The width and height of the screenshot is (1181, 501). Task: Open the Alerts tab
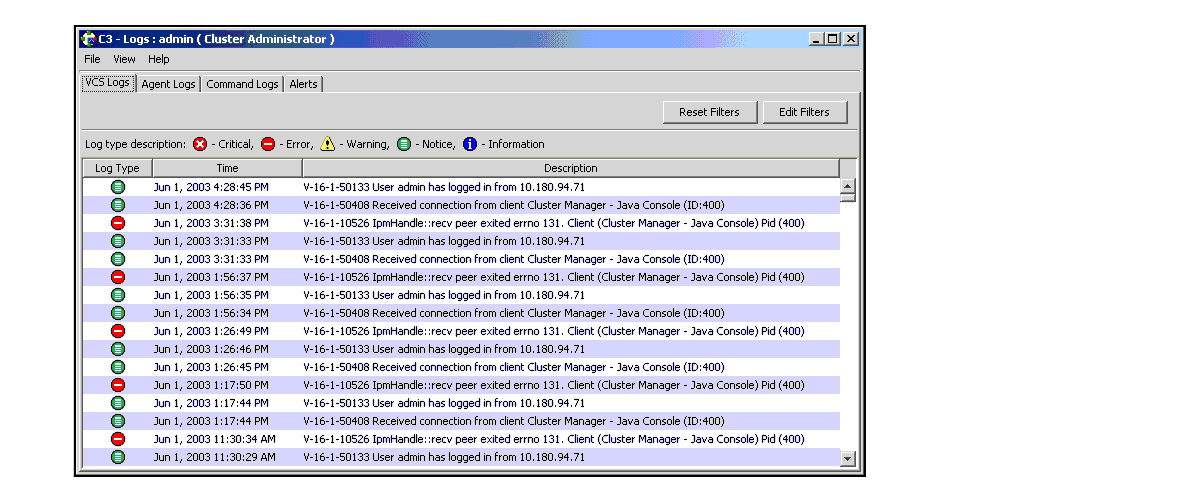pyautogui.click(x=303, y=84)
